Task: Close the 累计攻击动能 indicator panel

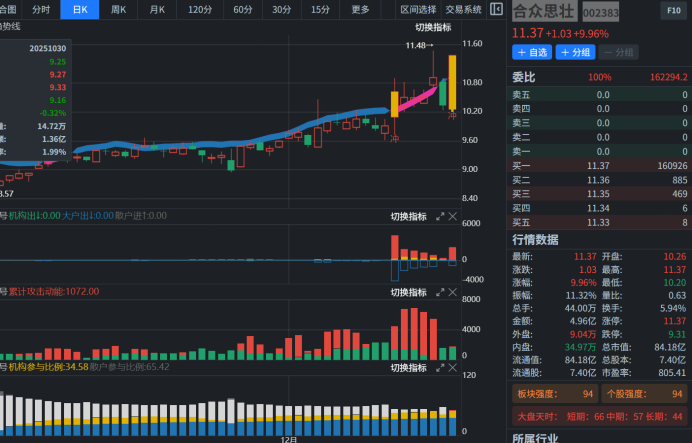Action: pos(452,292)
